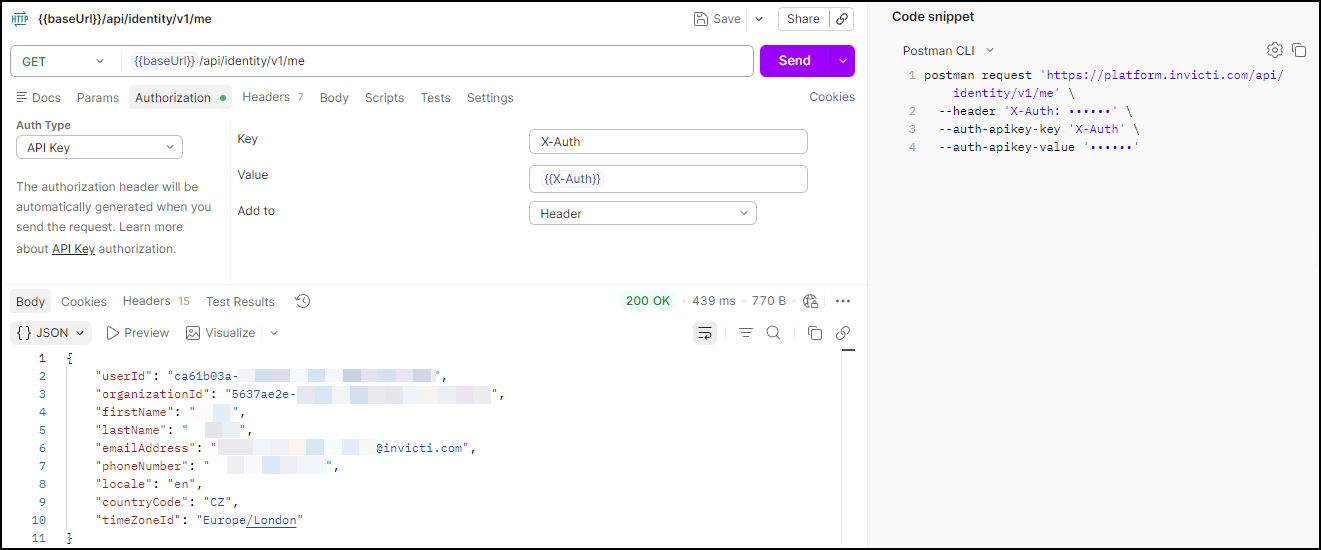1321x550 pixels.
Task: Click the --auth-apikey-key line in snippet
Action: (1039, 129)
